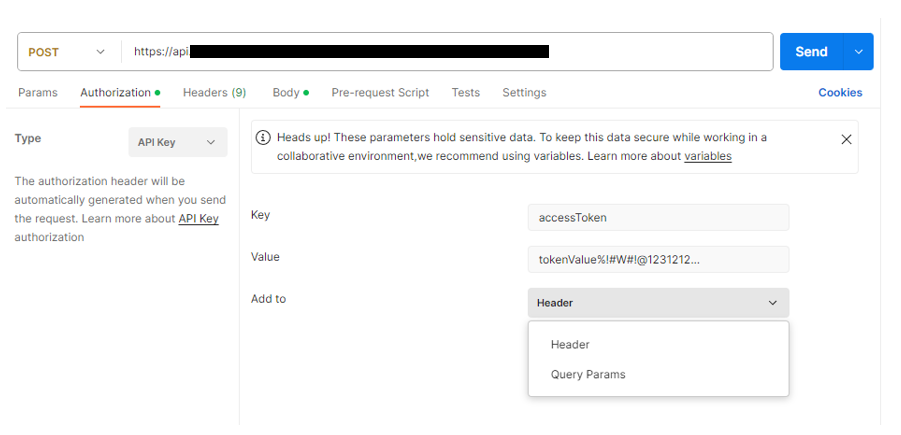901x435 pixels.
Task: Collapse the Add to Header dropdown
Action: pos(659,303)
